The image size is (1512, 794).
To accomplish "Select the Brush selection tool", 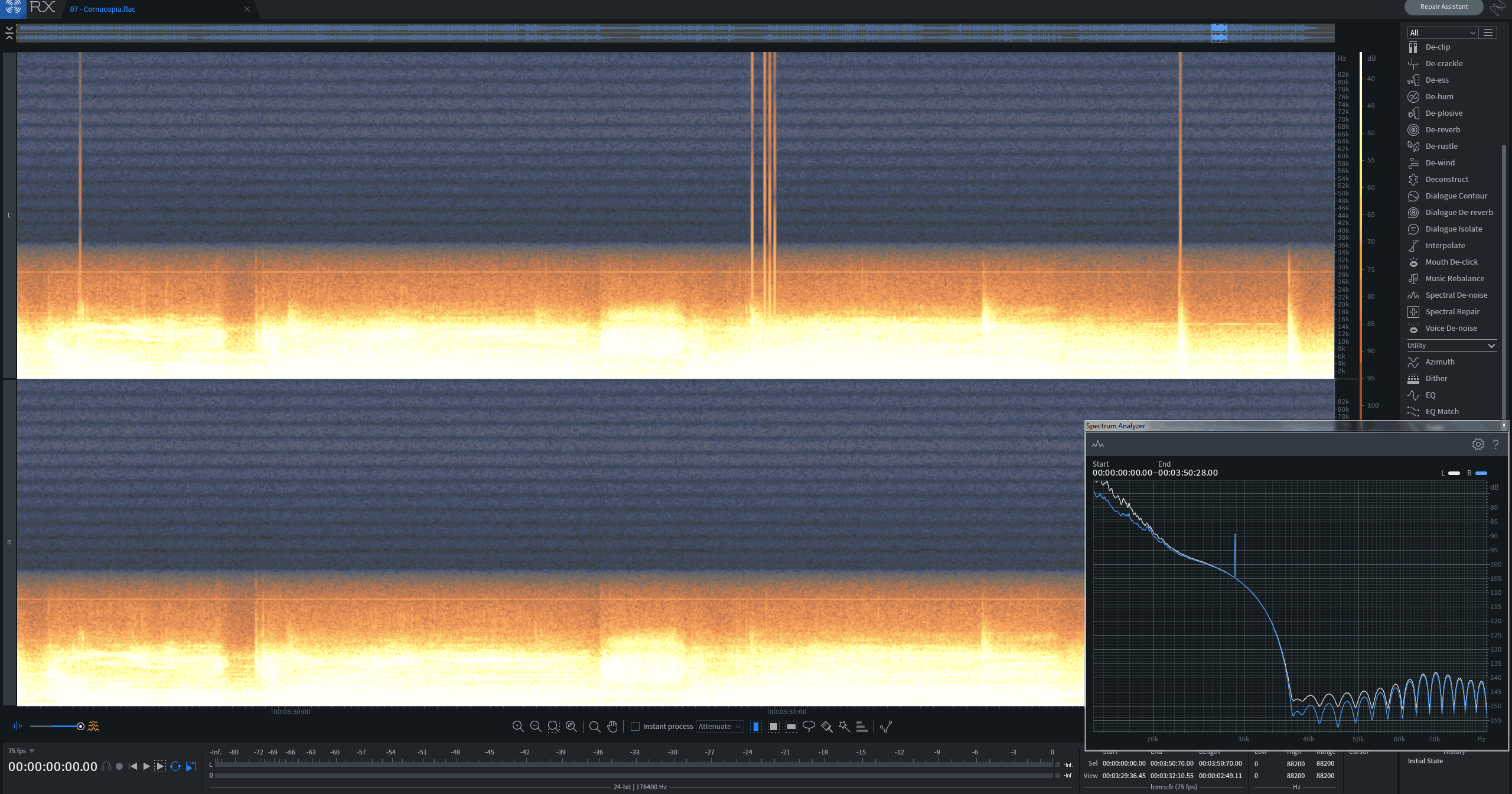I will point(826,726).
